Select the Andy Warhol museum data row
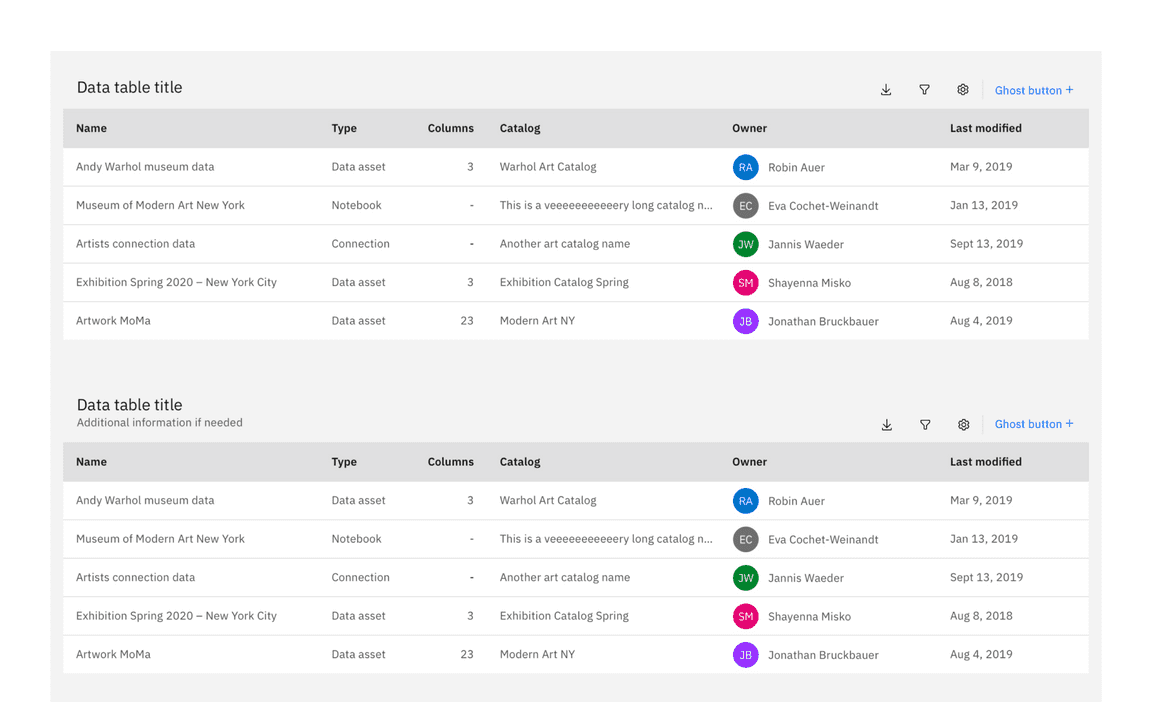 [x=145, y=167]
